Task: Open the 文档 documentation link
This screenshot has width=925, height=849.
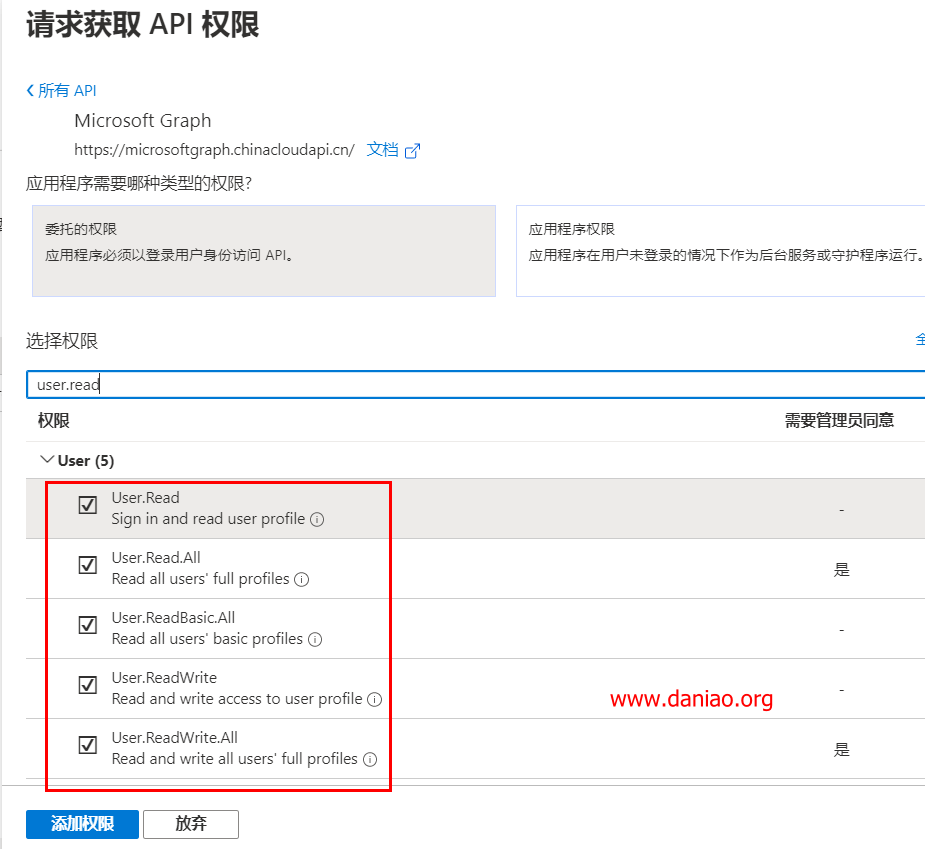Action: pos(382,149)
